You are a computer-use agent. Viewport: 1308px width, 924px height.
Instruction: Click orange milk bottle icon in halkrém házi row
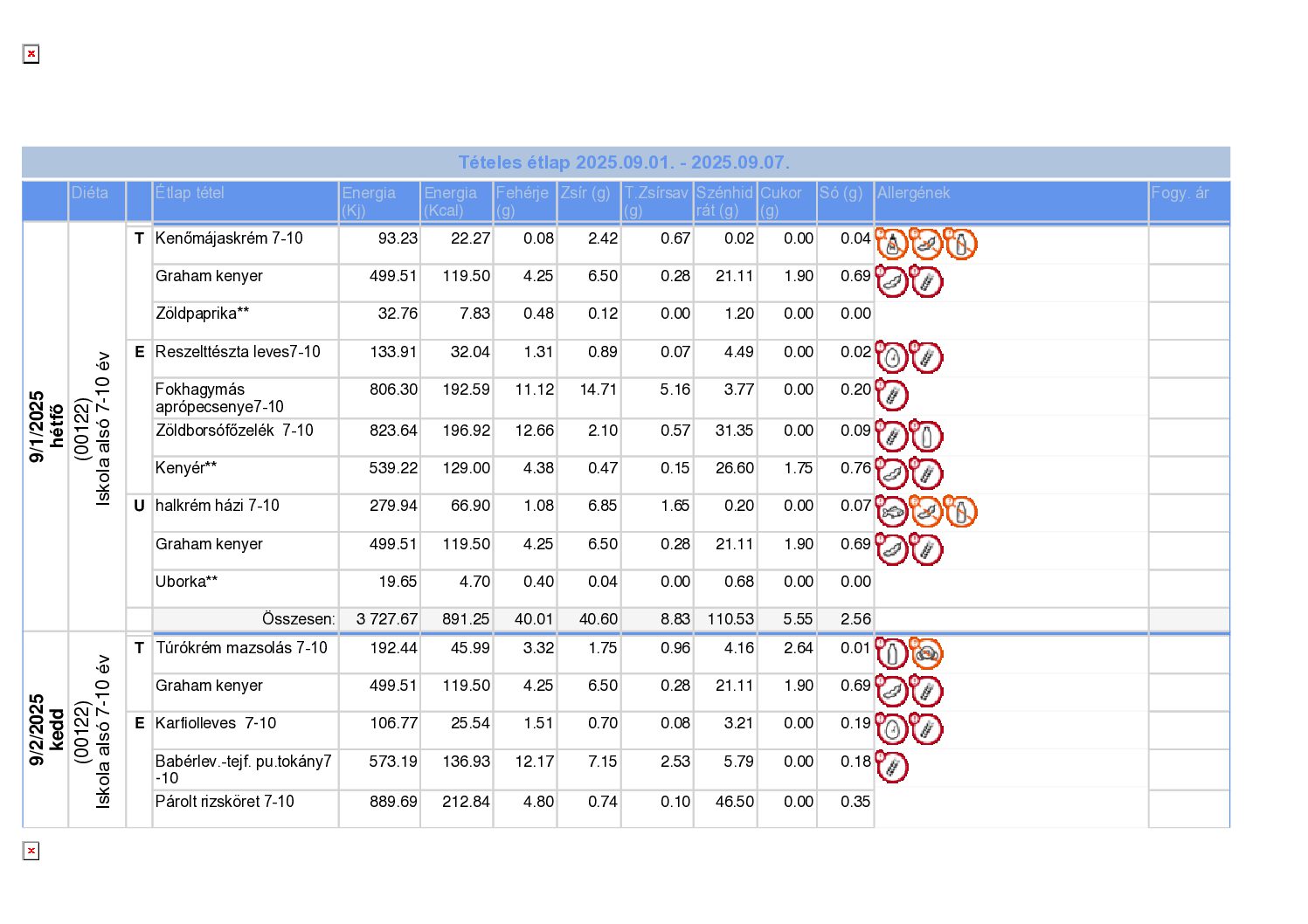[x=960, y=512]
